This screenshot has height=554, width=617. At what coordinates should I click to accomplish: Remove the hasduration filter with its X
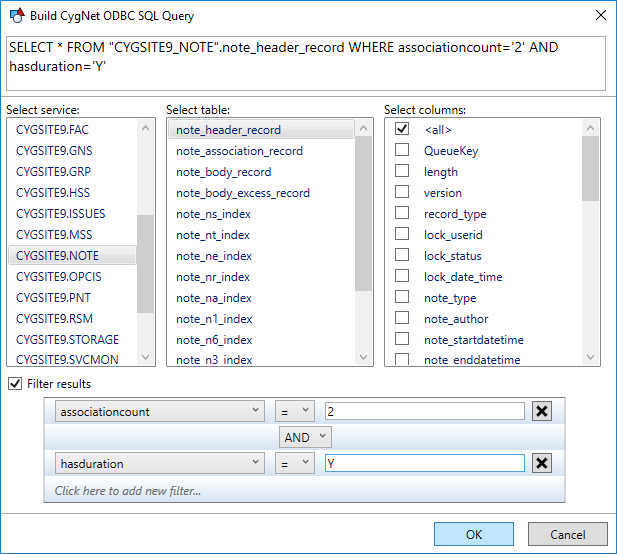[541, 463]
